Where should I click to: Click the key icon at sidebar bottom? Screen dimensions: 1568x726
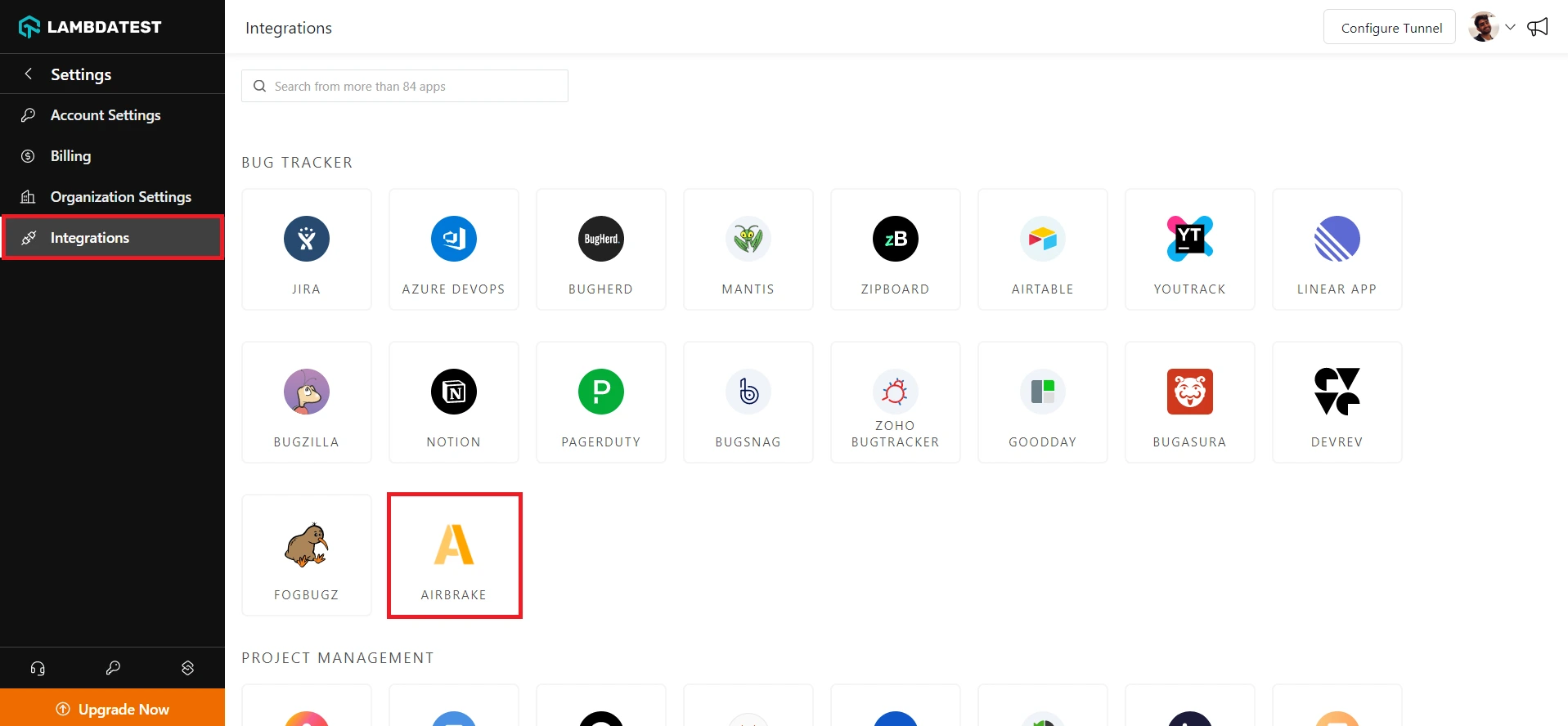point(113,668)
